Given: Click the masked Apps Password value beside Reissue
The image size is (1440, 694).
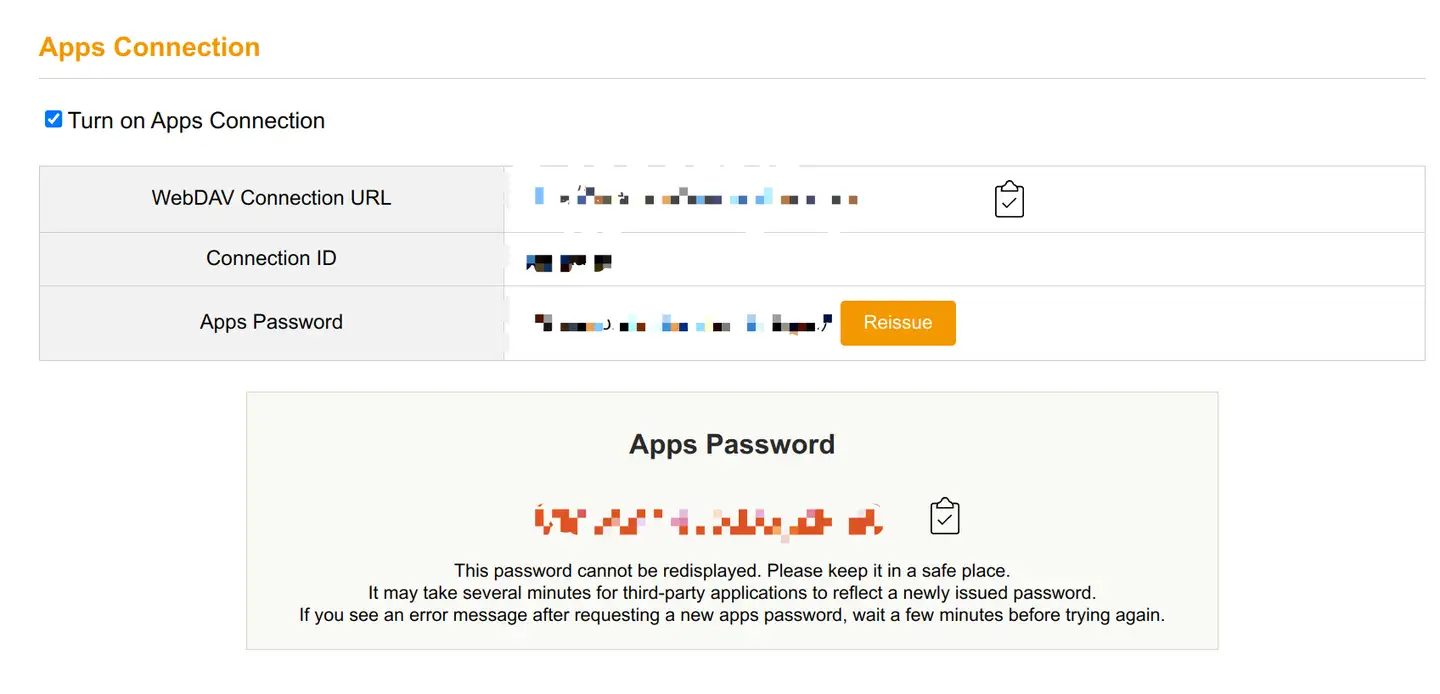Looking at the screenshot, I should coord(682,323).
